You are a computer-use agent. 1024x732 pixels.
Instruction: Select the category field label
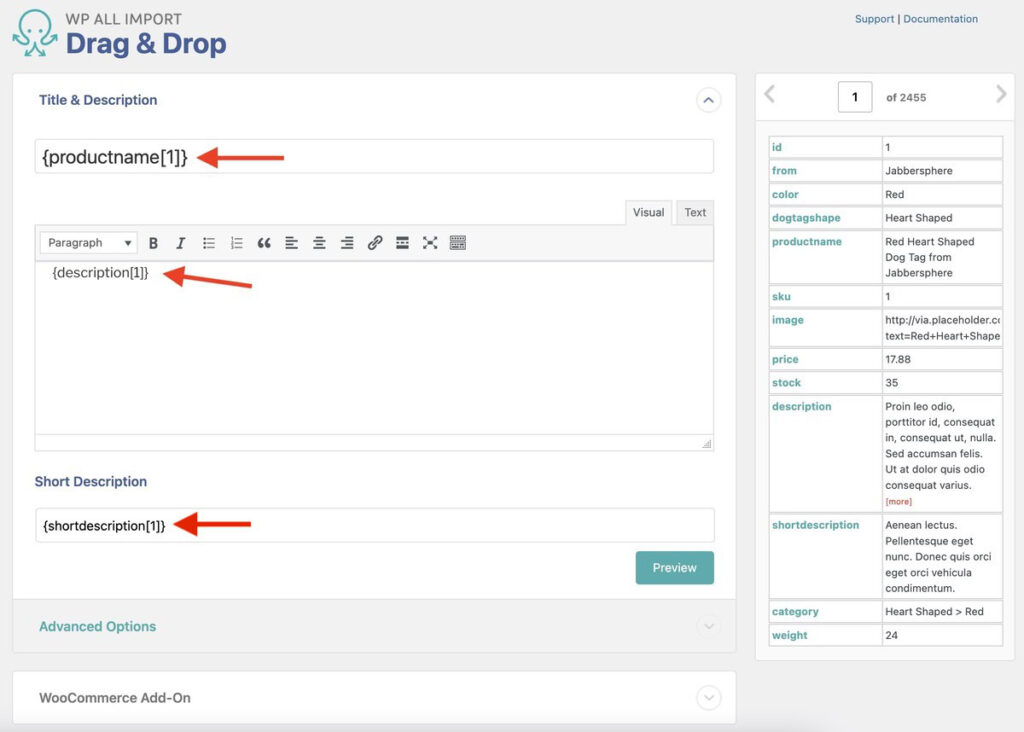(795, 612)
